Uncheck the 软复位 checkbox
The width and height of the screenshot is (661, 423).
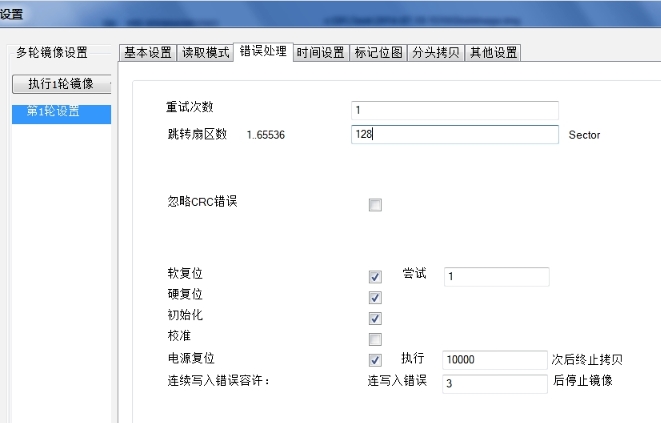376,277
